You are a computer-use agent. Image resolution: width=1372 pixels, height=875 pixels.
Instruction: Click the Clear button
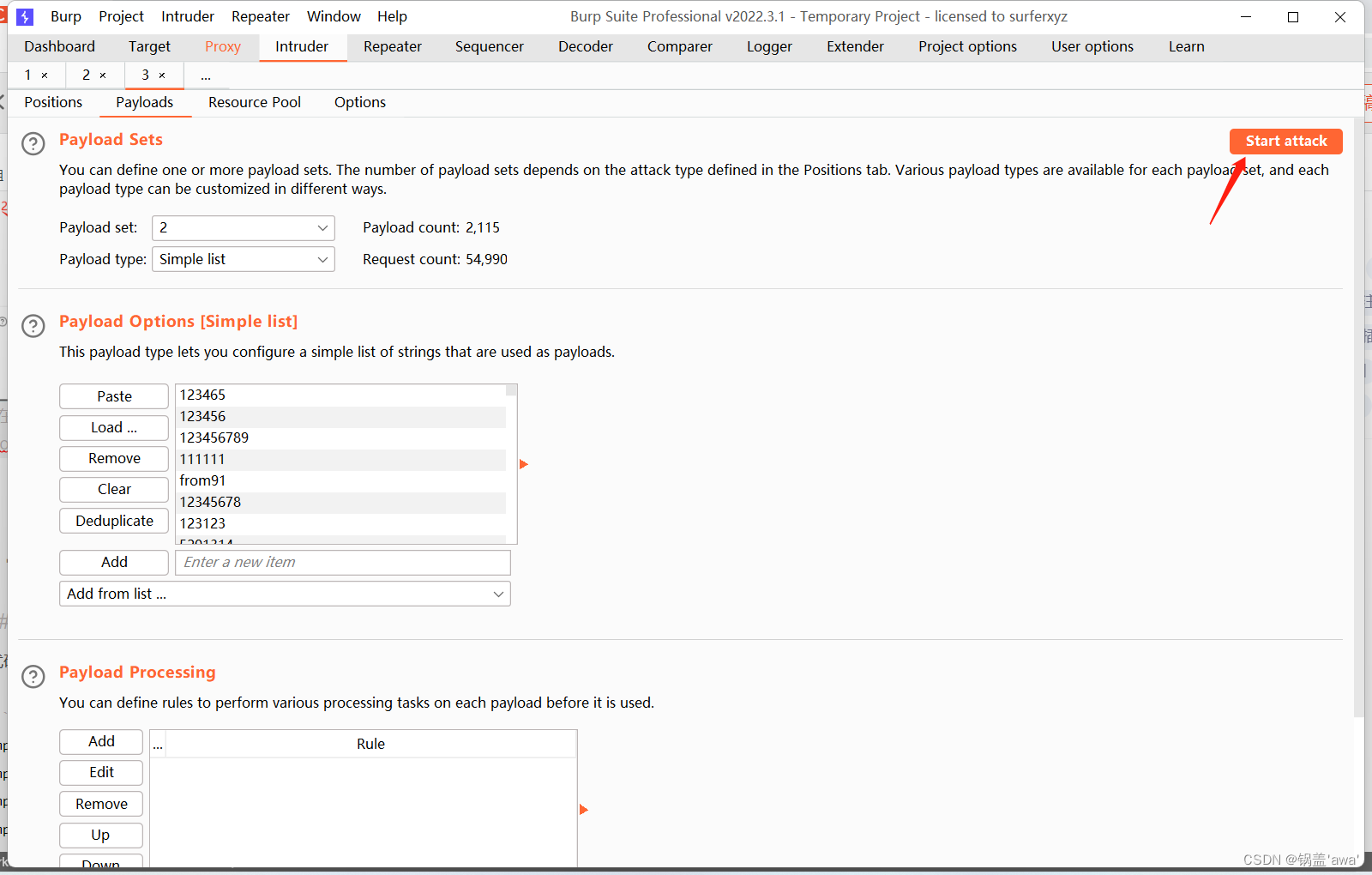coord(114,489)
